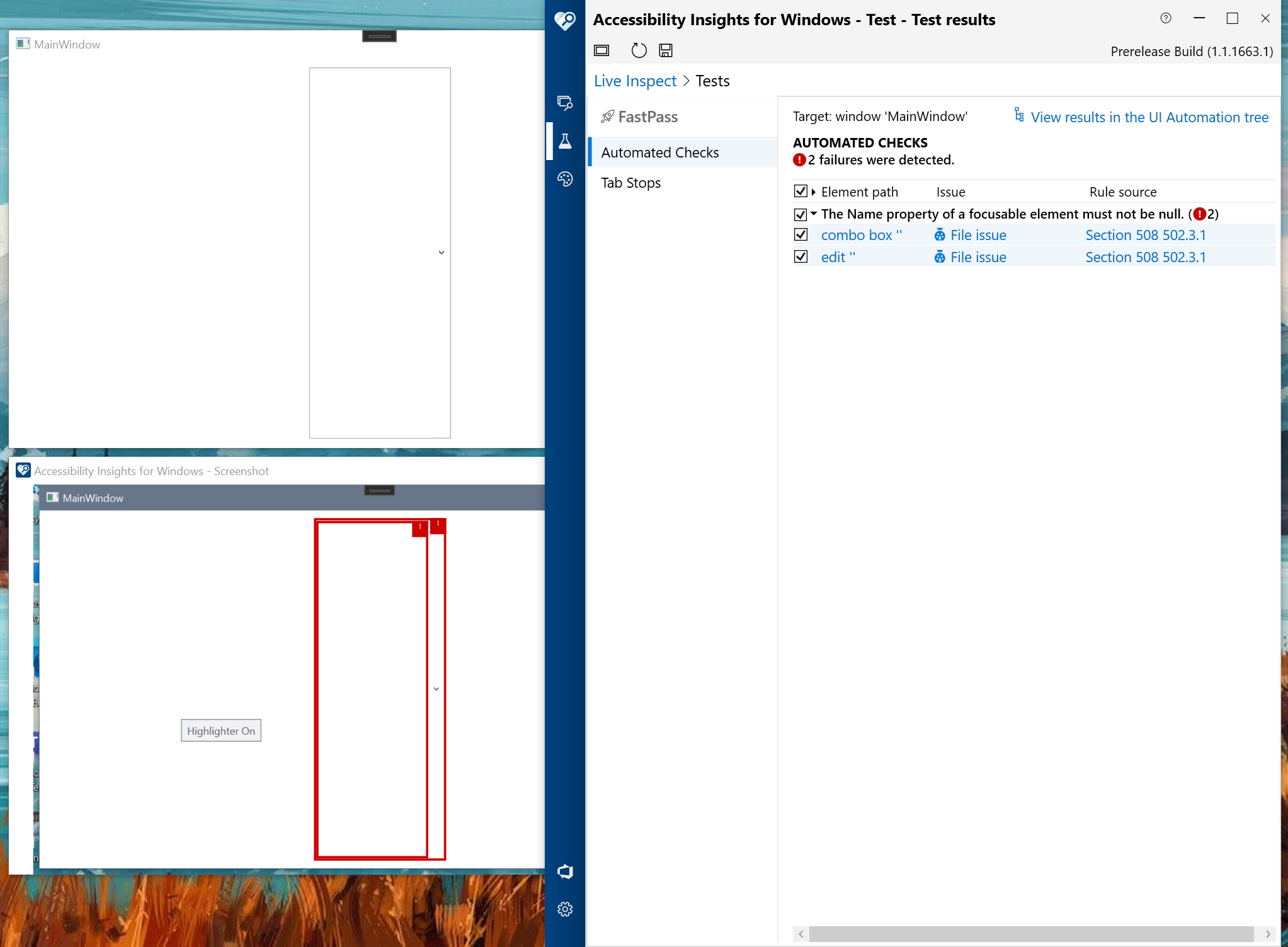
Task: Refresh the test results using the reload icon
Action: pos(638,50)
